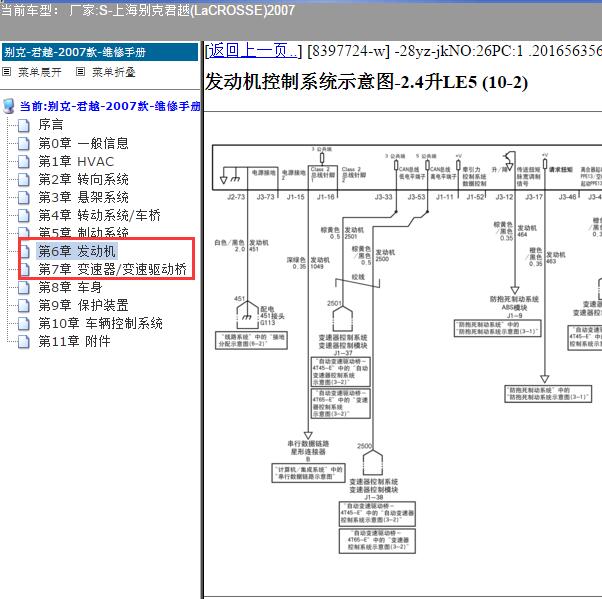Open 第3章 悬架系统
602x599 pixels.
(83, 197)
